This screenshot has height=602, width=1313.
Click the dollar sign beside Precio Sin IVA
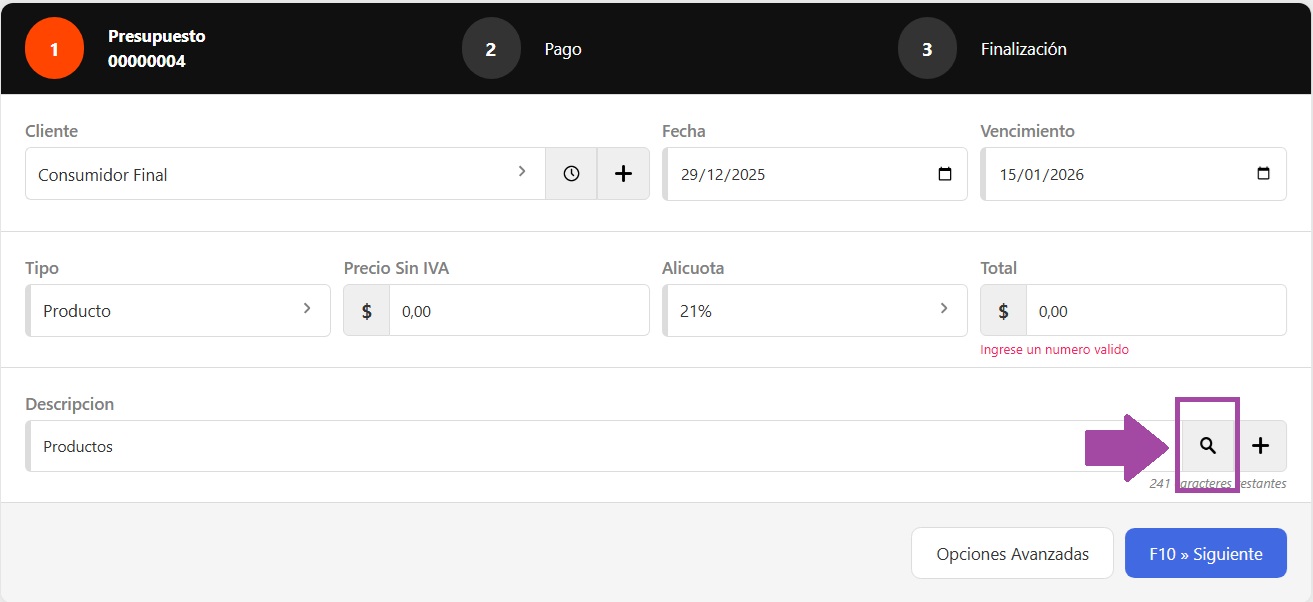pyautogui.click(x=367, y=311)
